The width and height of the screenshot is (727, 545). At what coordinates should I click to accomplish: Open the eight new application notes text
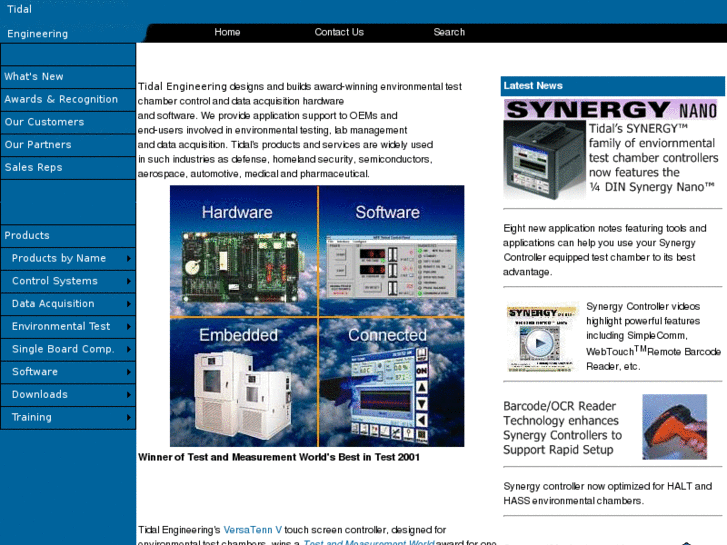pos(605,250)
